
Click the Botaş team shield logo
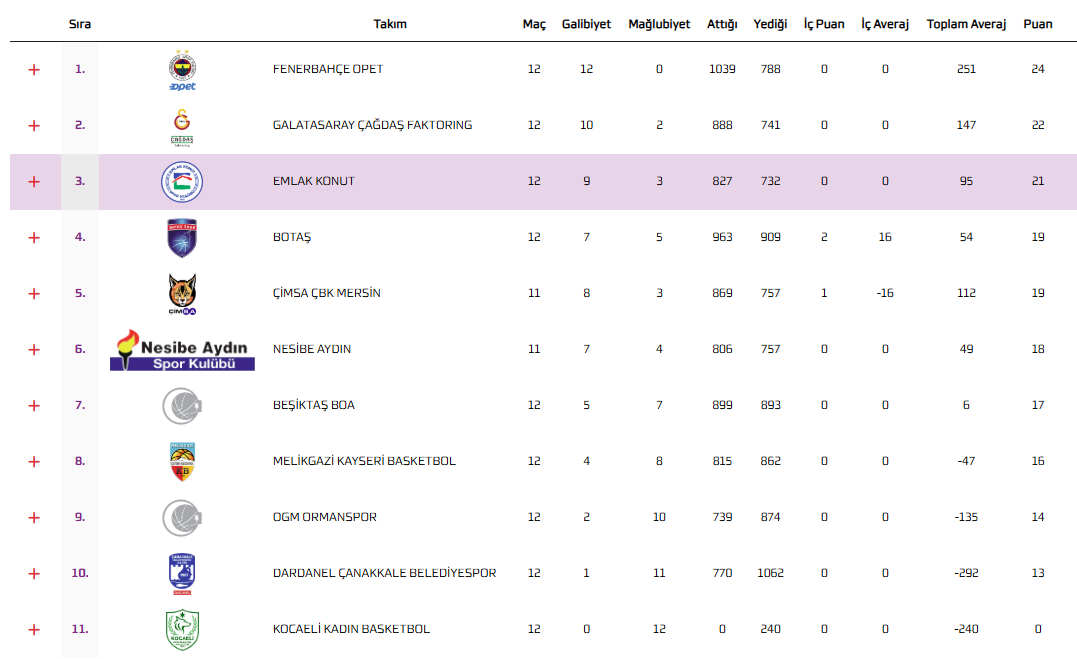(x=182, y=238)
